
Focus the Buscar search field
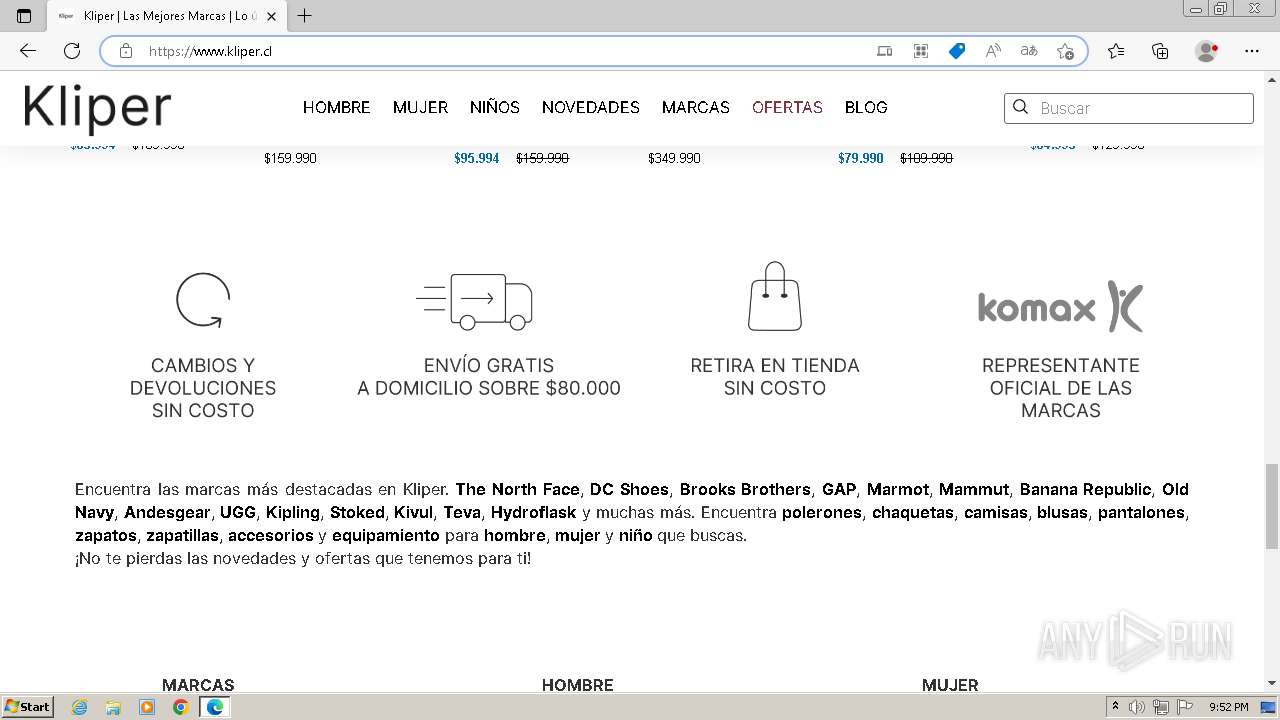[x=1128, y=108]
